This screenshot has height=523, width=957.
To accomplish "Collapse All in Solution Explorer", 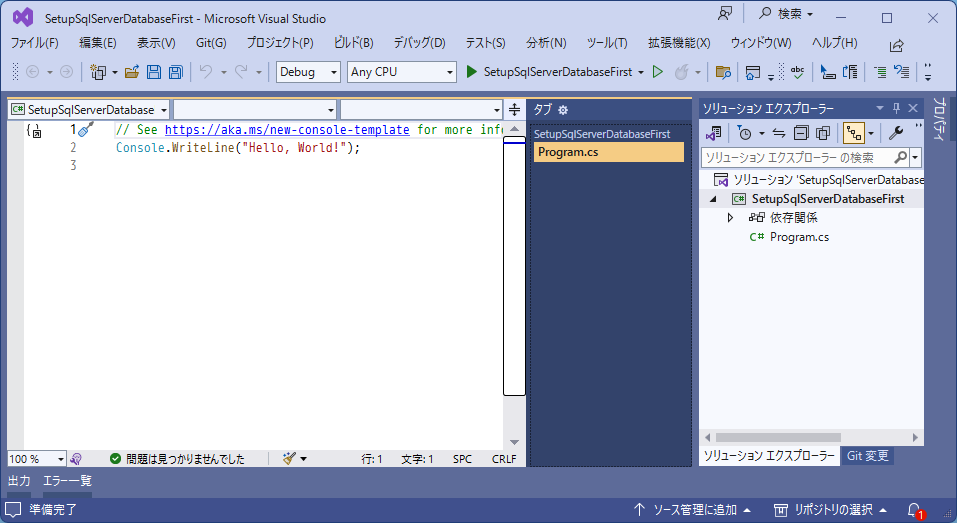I will 801,132.
